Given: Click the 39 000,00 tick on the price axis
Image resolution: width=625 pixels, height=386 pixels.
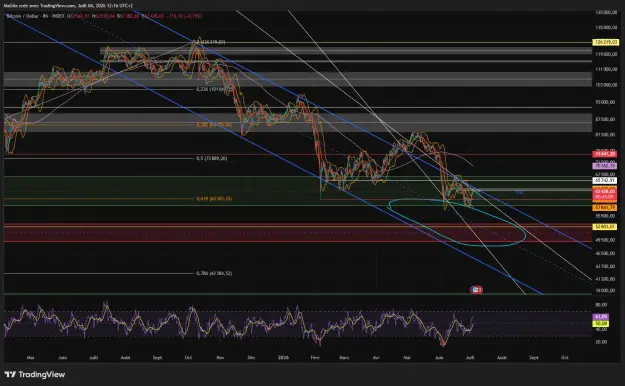Looking at the screenshot, I should [x=606, y=291].
